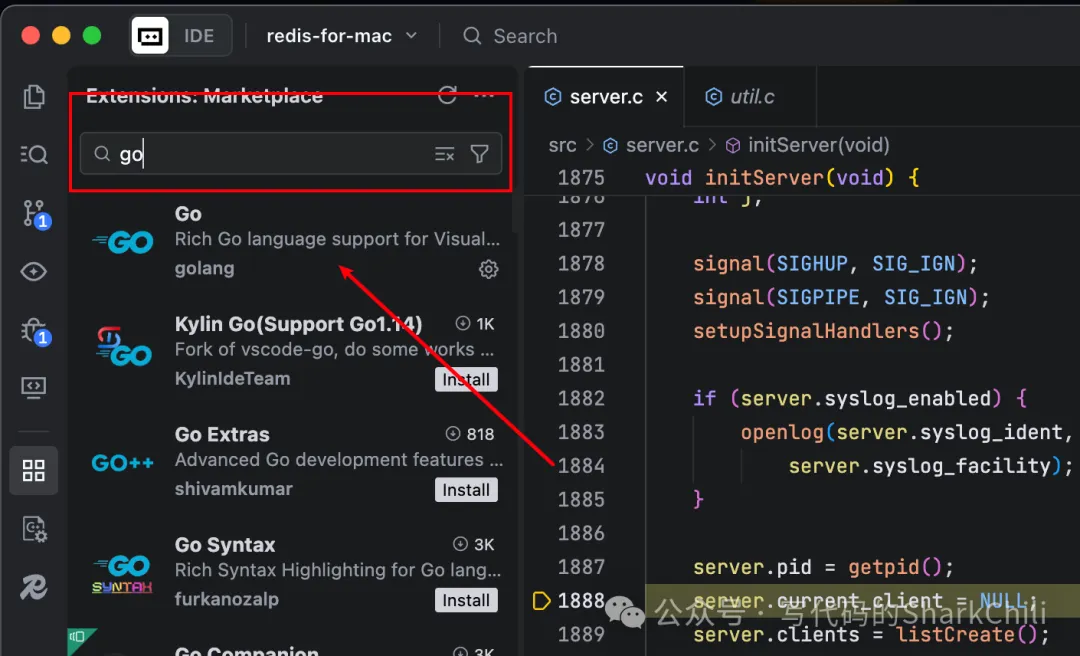The image size is (1080, 656).
Task: Open Source Control view with badge 1
Action: 35,214
